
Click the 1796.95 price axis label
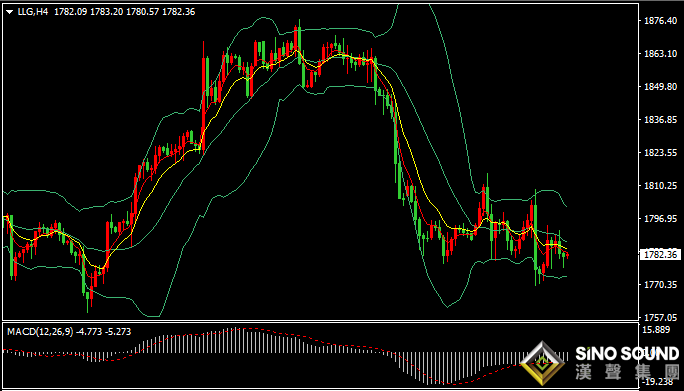pos(660,219)
